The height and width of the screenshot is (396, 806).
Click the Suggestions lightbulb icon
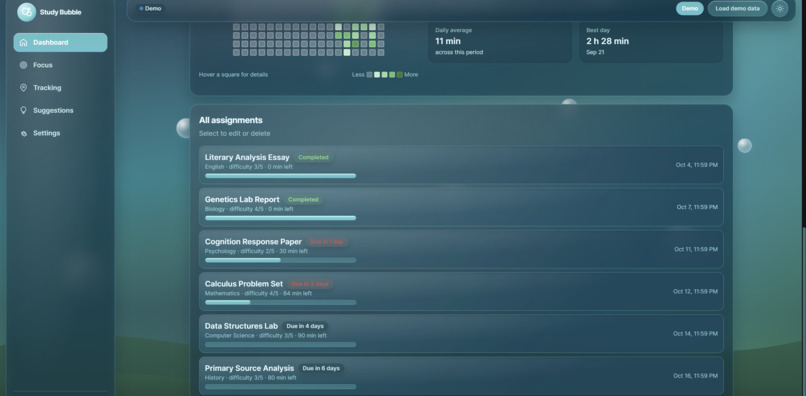[23, 111]
